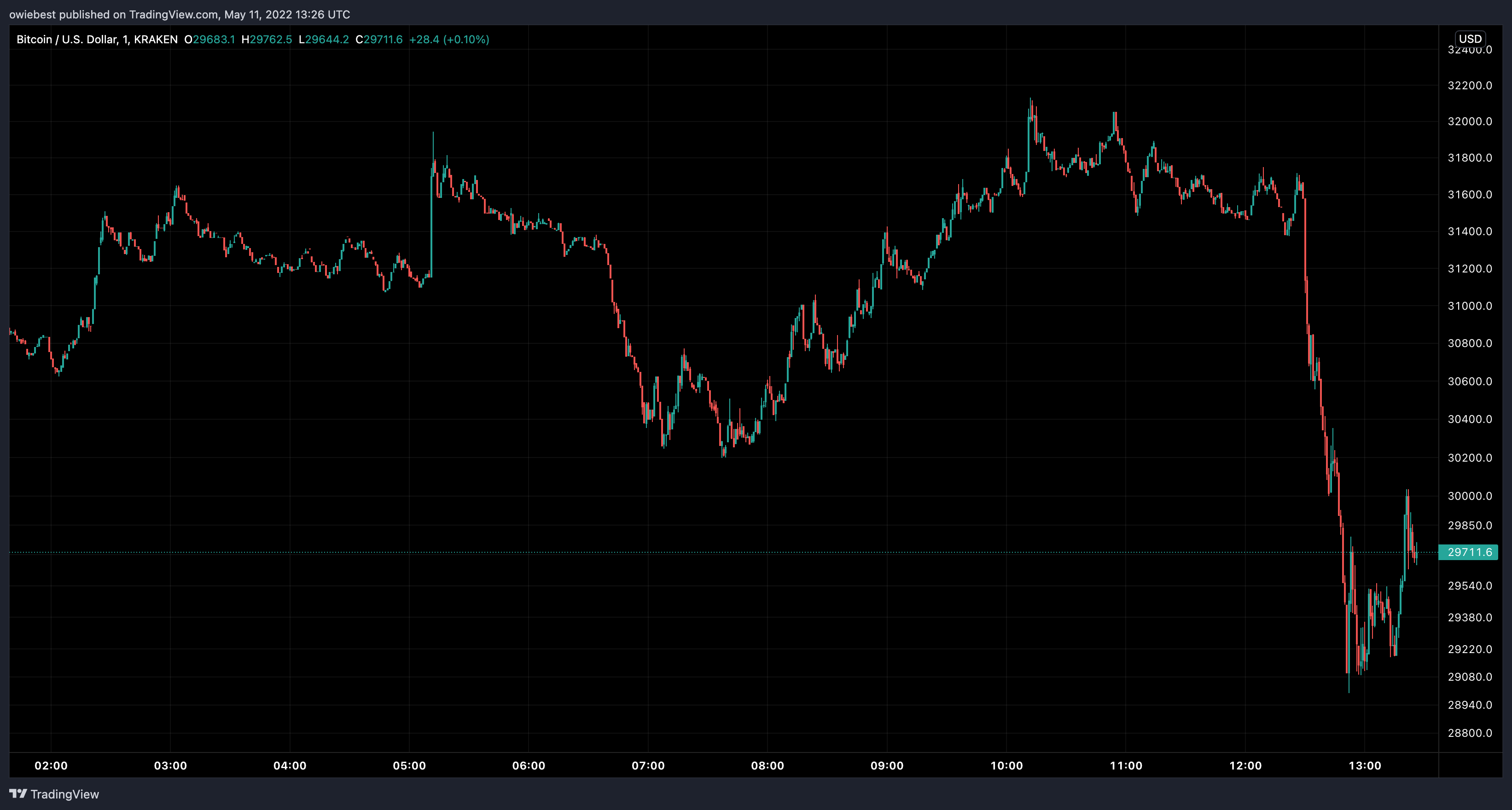Click the 09:00 time axis label
The image size is (1512, 810).
click(x=887, y=765)
